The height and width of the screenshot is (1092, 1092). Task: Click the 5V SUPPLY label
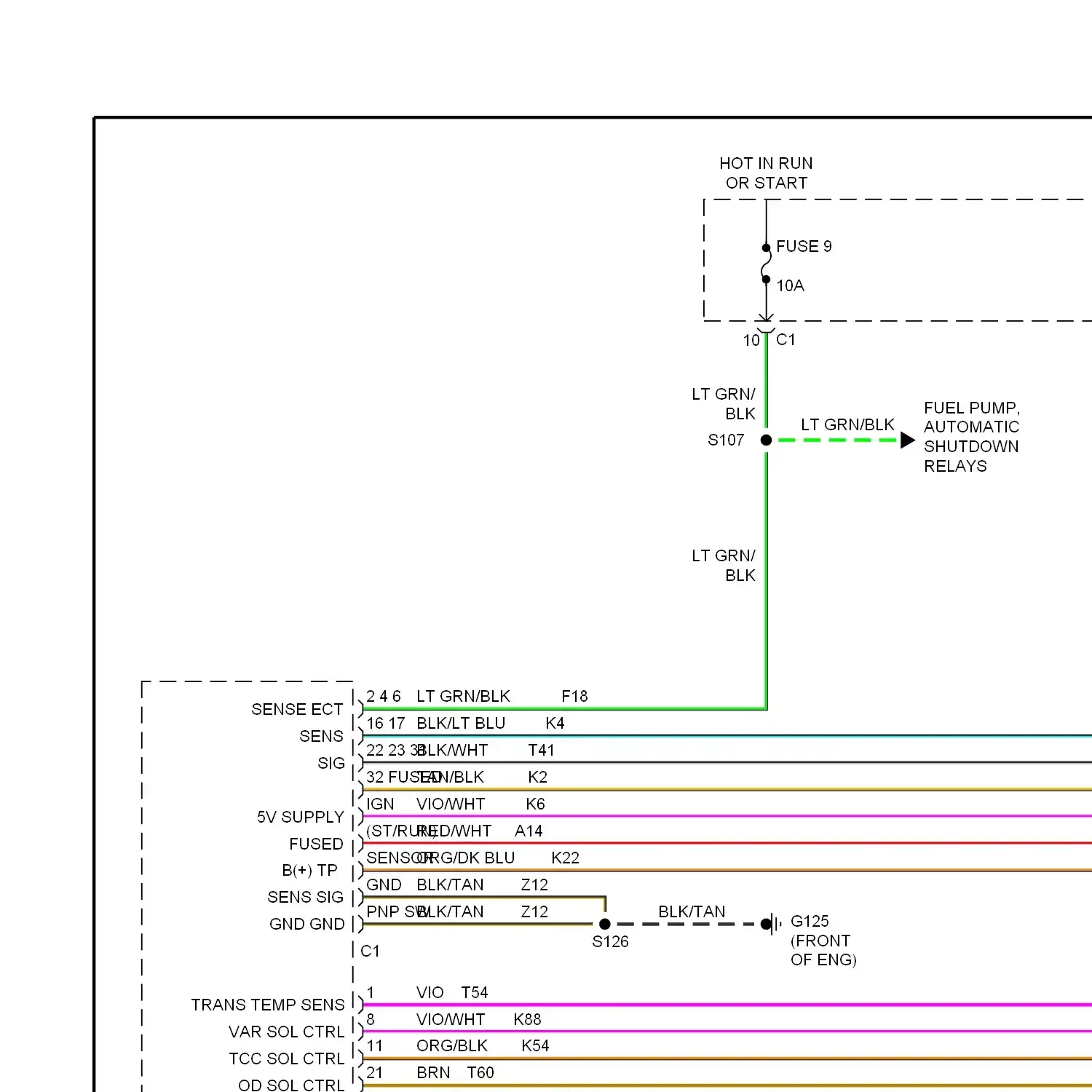point(300,817)
